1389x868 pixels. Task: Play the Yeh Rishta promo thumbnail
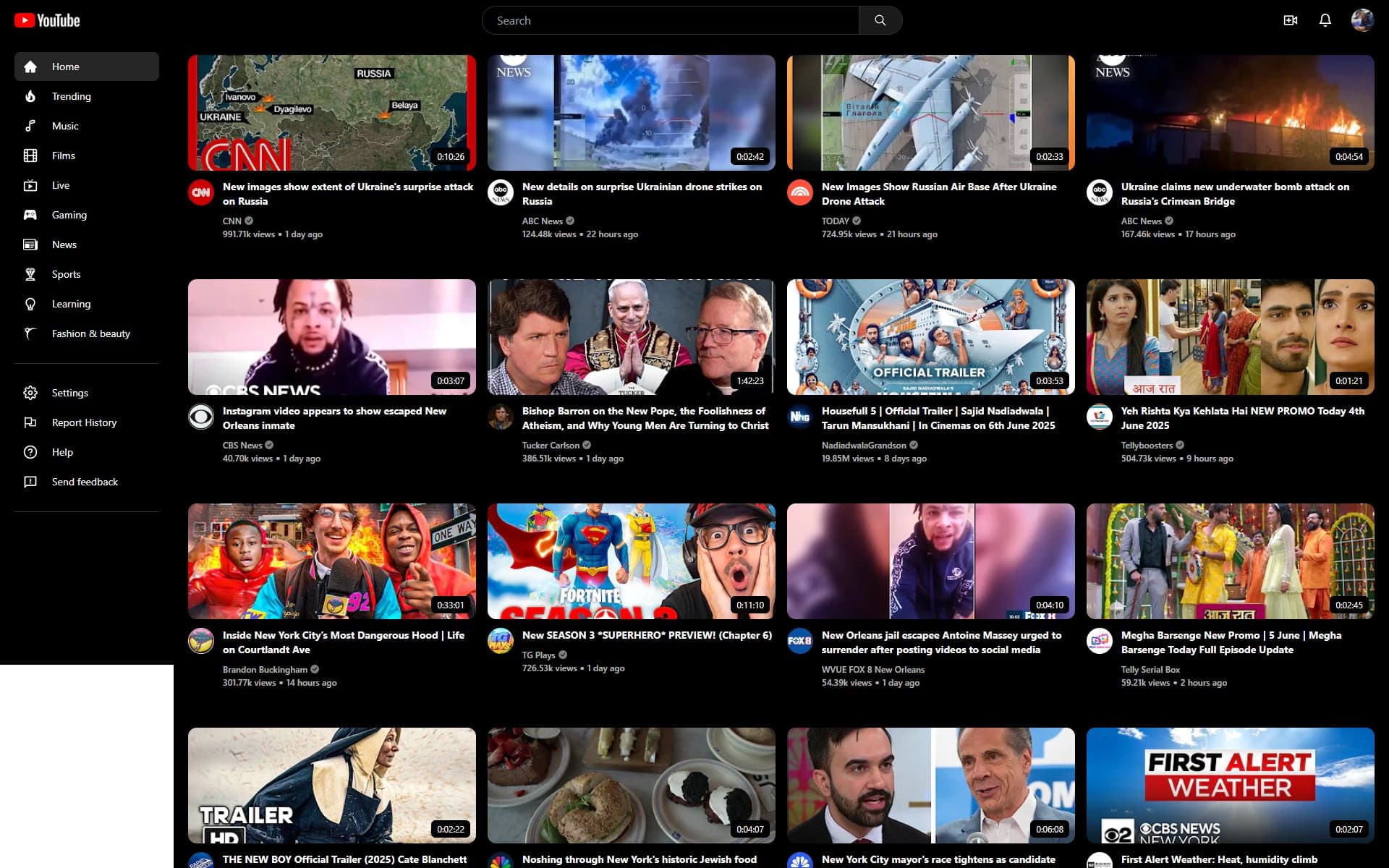click(x=1231, y=337)
